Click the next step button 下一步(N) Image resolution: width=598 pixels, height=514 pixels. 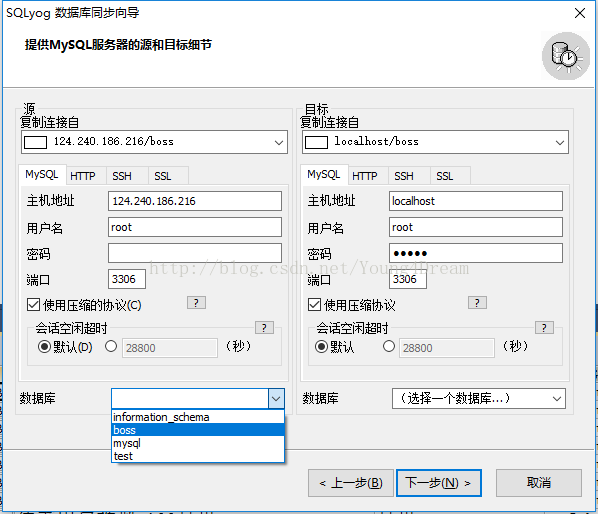pyautogui.click(x=439, y=483)
